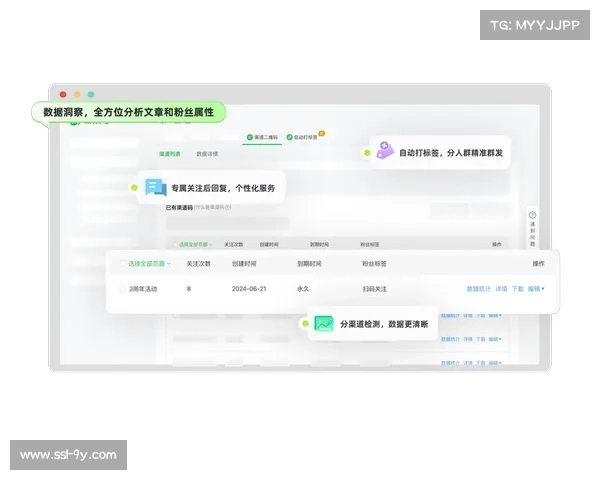Click the 什么是渠道码 hint link
Viewport: 600px width, 480px height.
click(213, 207)
